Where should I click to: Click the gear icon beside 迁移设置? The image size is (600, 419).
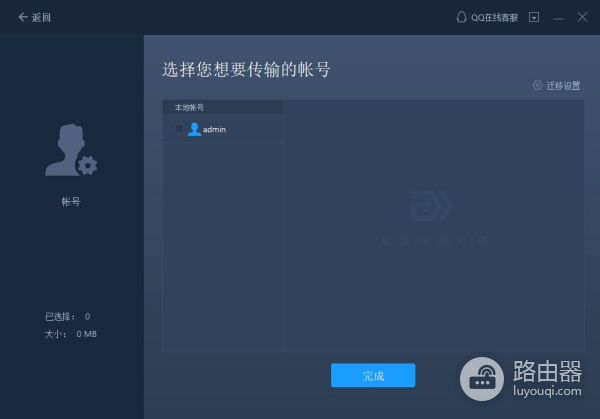point(538,85)
